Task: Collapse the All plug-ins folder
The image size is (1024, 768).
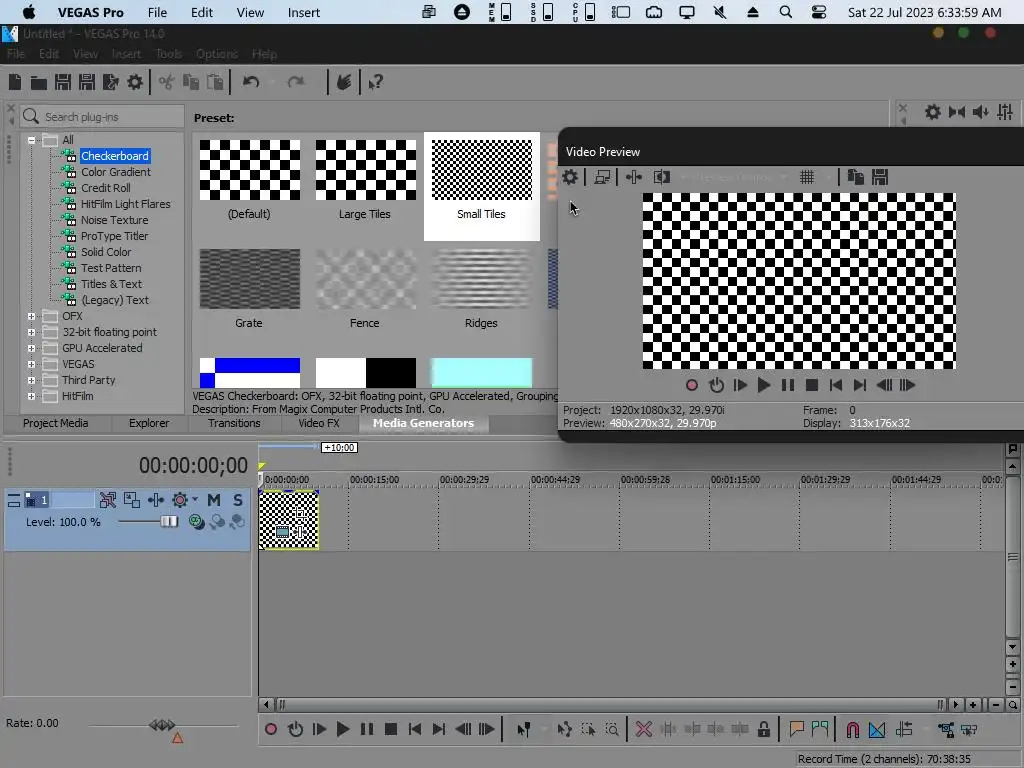Action: coord(31,140)
